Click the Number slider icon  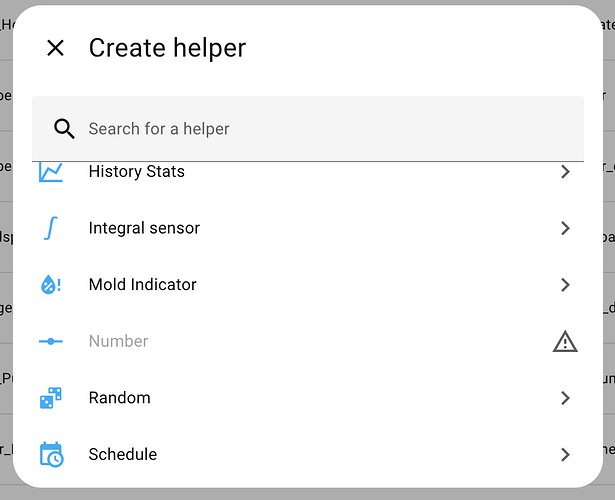(51, 341)
